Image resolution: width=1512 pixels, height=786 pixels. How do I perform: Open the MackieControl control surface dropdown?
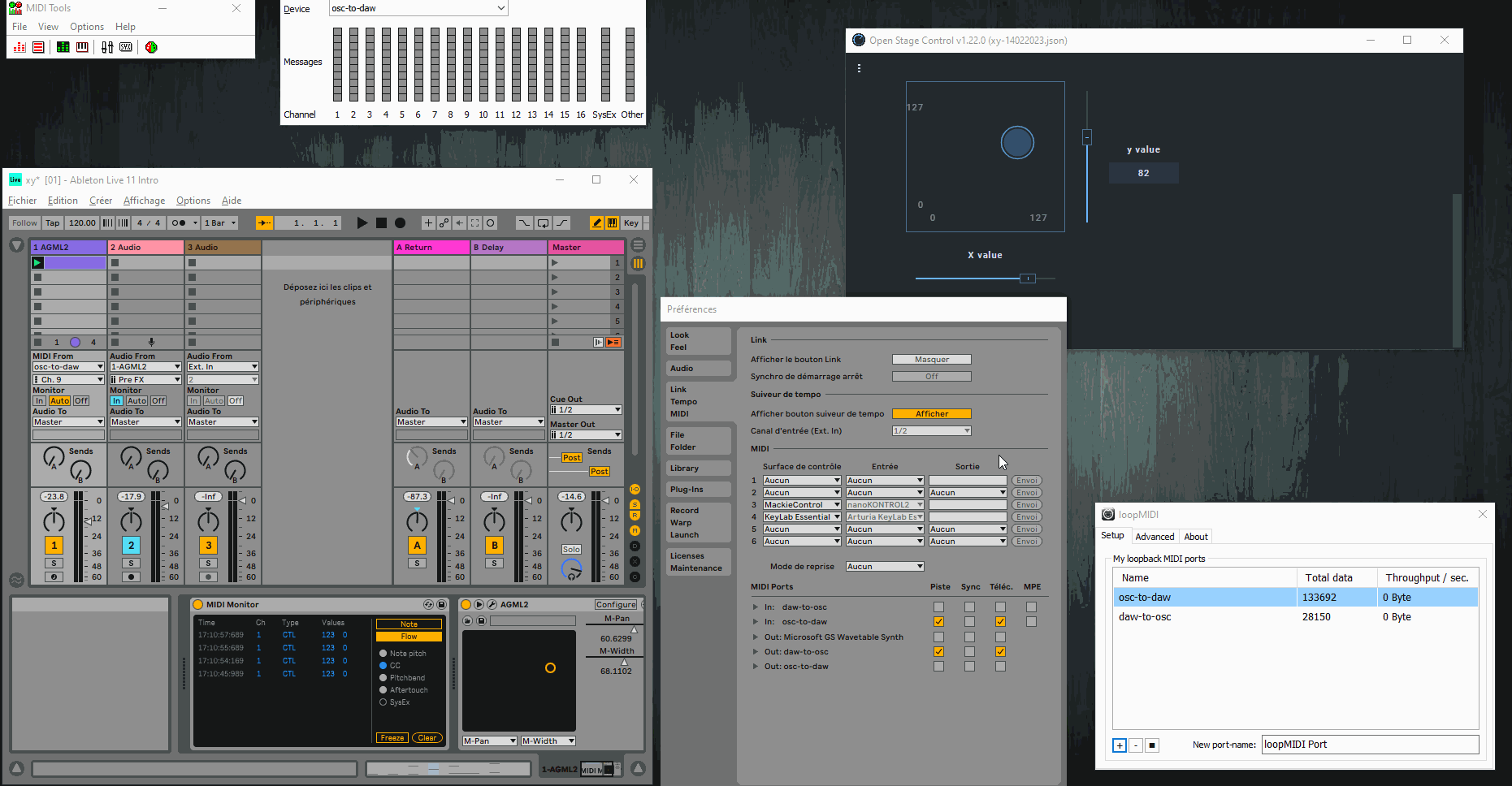[801, 505]
